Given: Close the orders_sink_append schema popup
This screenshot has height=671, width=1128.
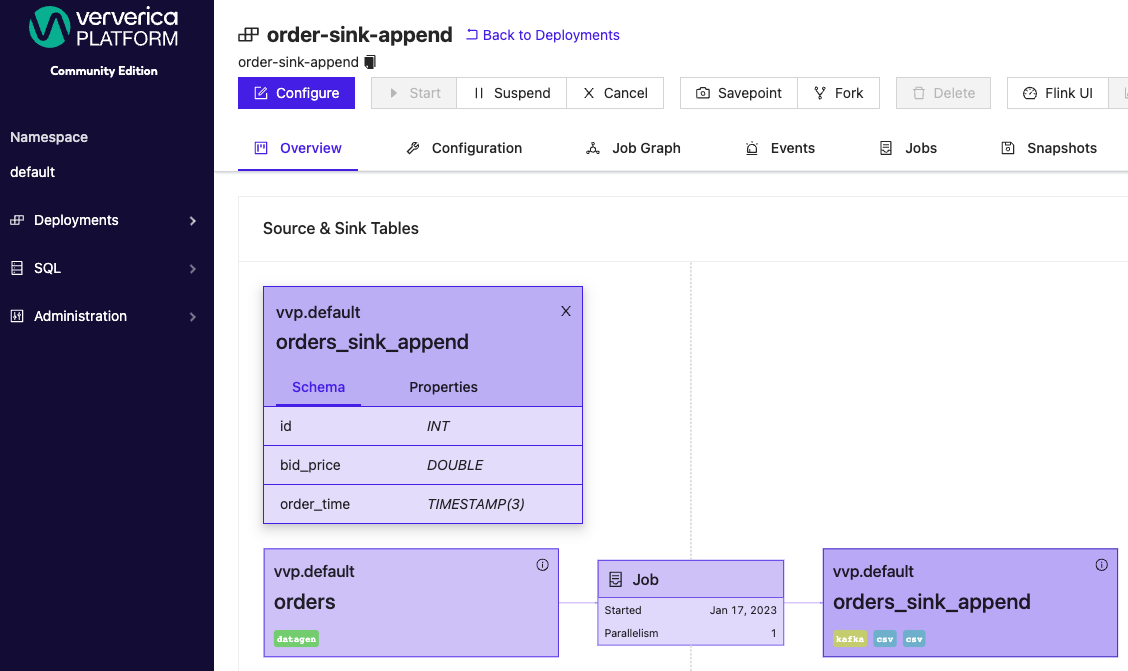Looking at the screenshot, I should coord(565,311).
